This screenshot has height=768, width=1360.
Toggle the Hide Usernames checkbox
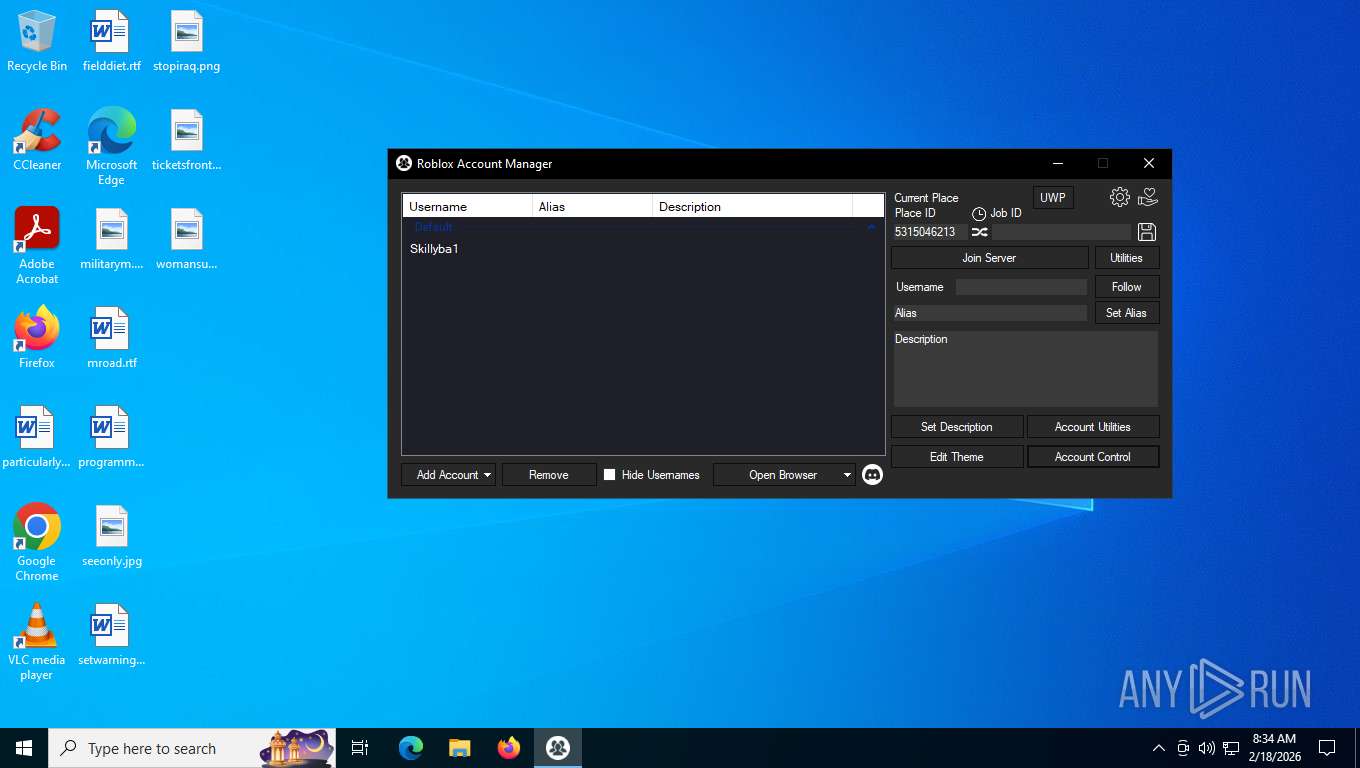(609, 475)
